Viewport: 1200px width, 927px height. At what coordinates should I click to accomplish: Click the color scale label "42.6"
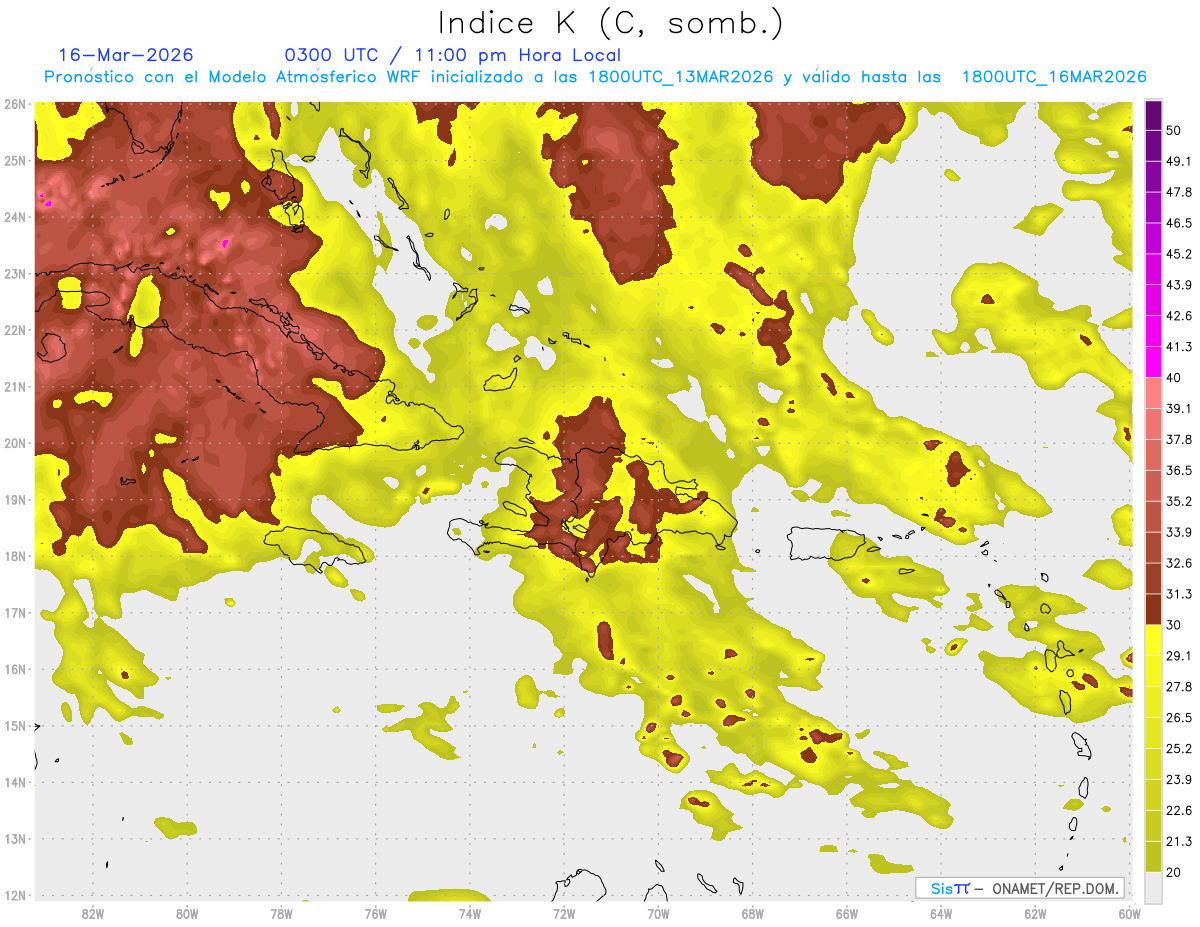click(1178, 316)
